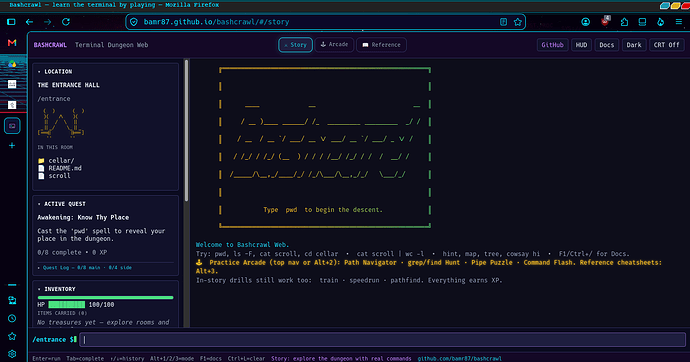The image size is (690, 362).
Task: Toggle reader view icon in address bar
Action: click(503, 22)
